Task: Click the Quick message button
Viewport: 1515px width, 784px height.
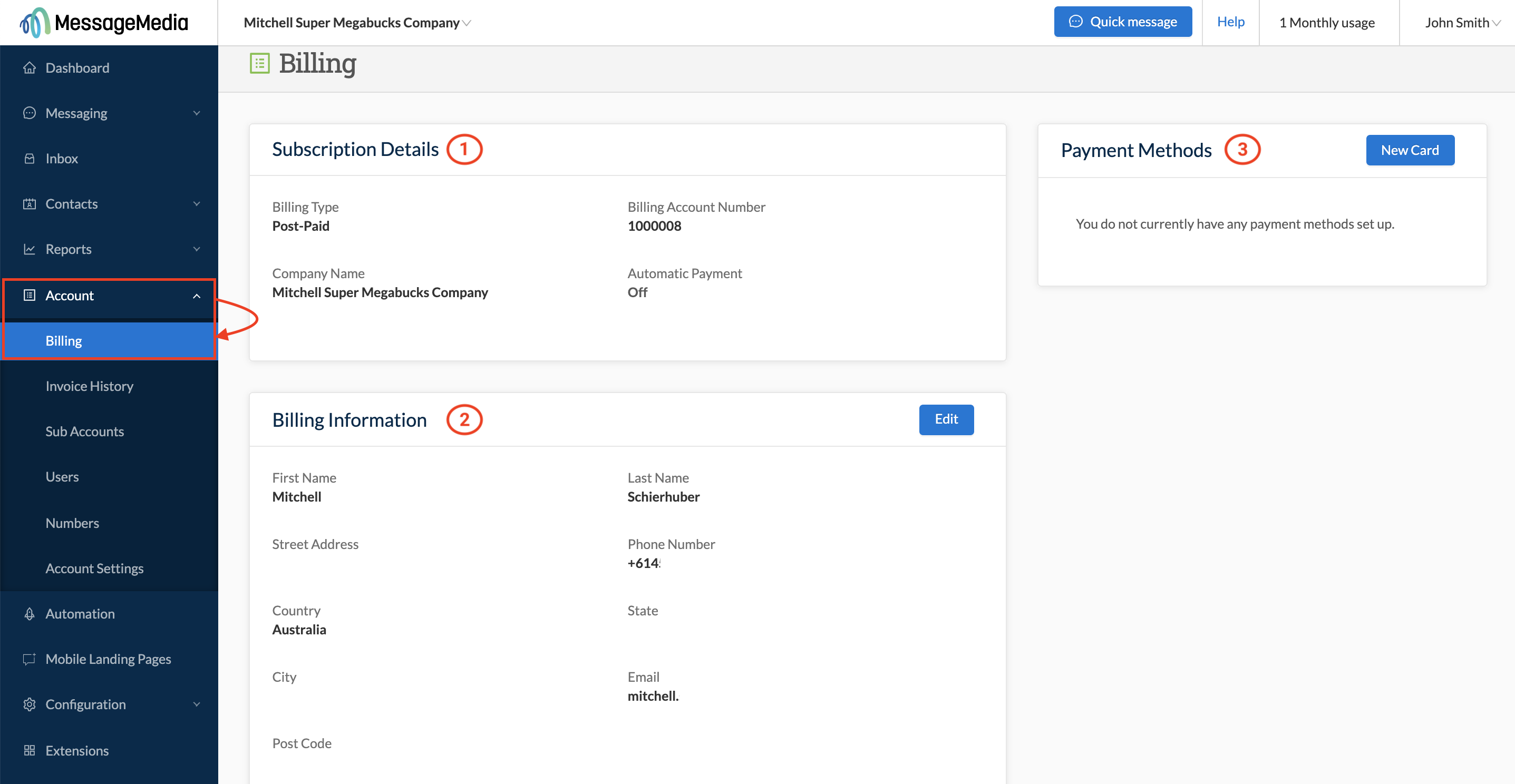Action: (1123, 21)
